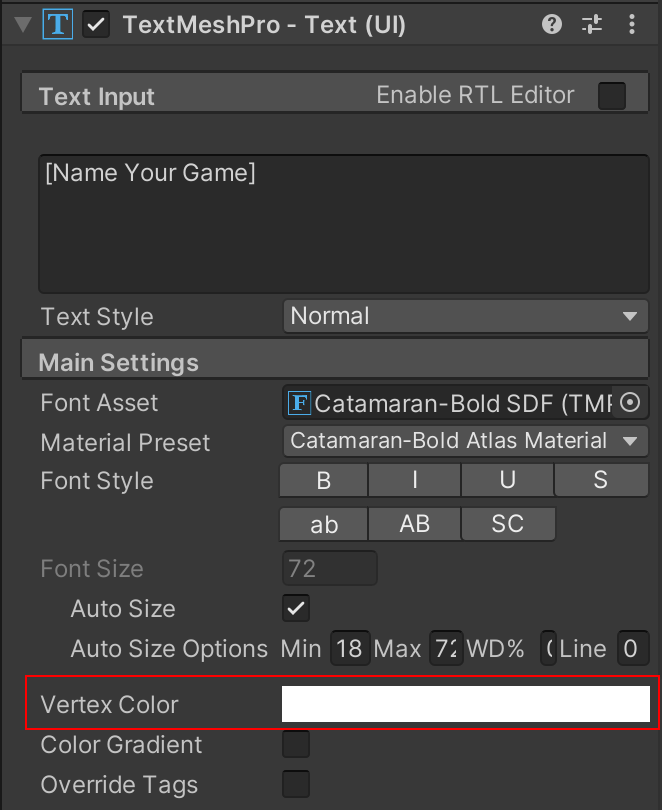Image resolution: width=662 pixels, height=810 pixels.
Task: Click the text input area with game name
Action: pyautogui.click(x=343, y=223)
